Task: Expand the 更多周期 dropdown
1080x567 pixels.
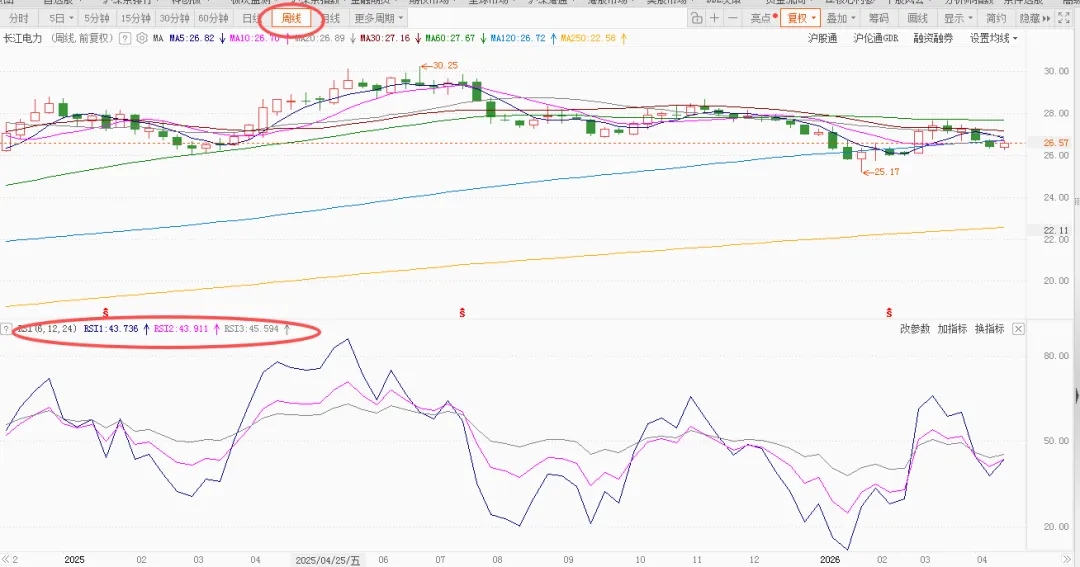Action: [378, 19]
